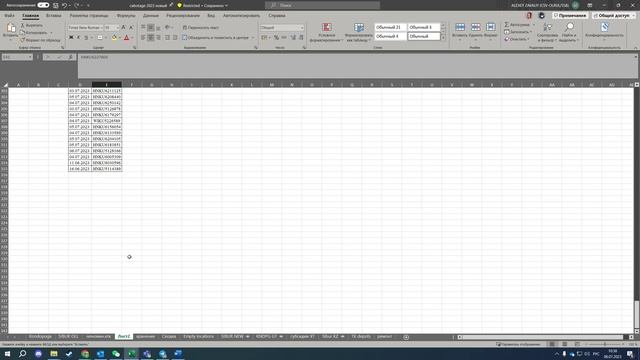The height and width of the screenshot is (360, 640).
Task: Open the Times New Roman font name dropdown
Action: pos(101,27)
